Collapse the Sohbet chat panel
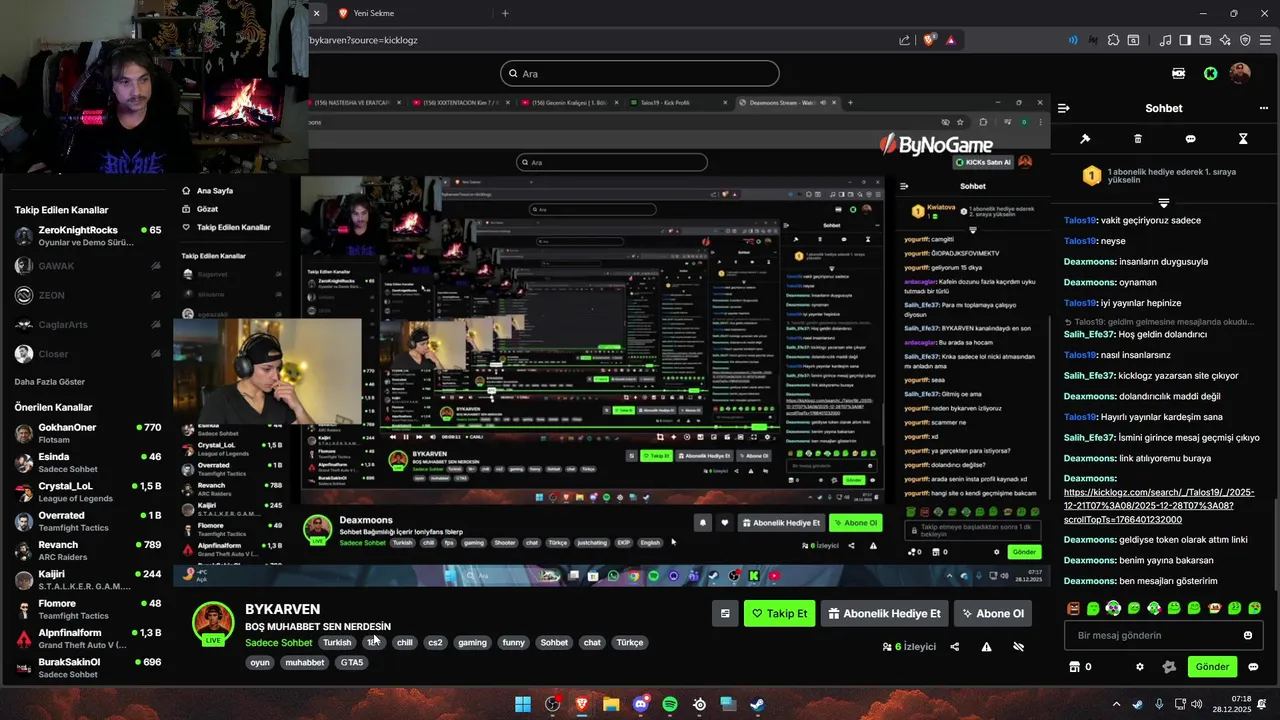Image resolution: width=1280 pixels, height=720 pixels. click(1064, 108)
